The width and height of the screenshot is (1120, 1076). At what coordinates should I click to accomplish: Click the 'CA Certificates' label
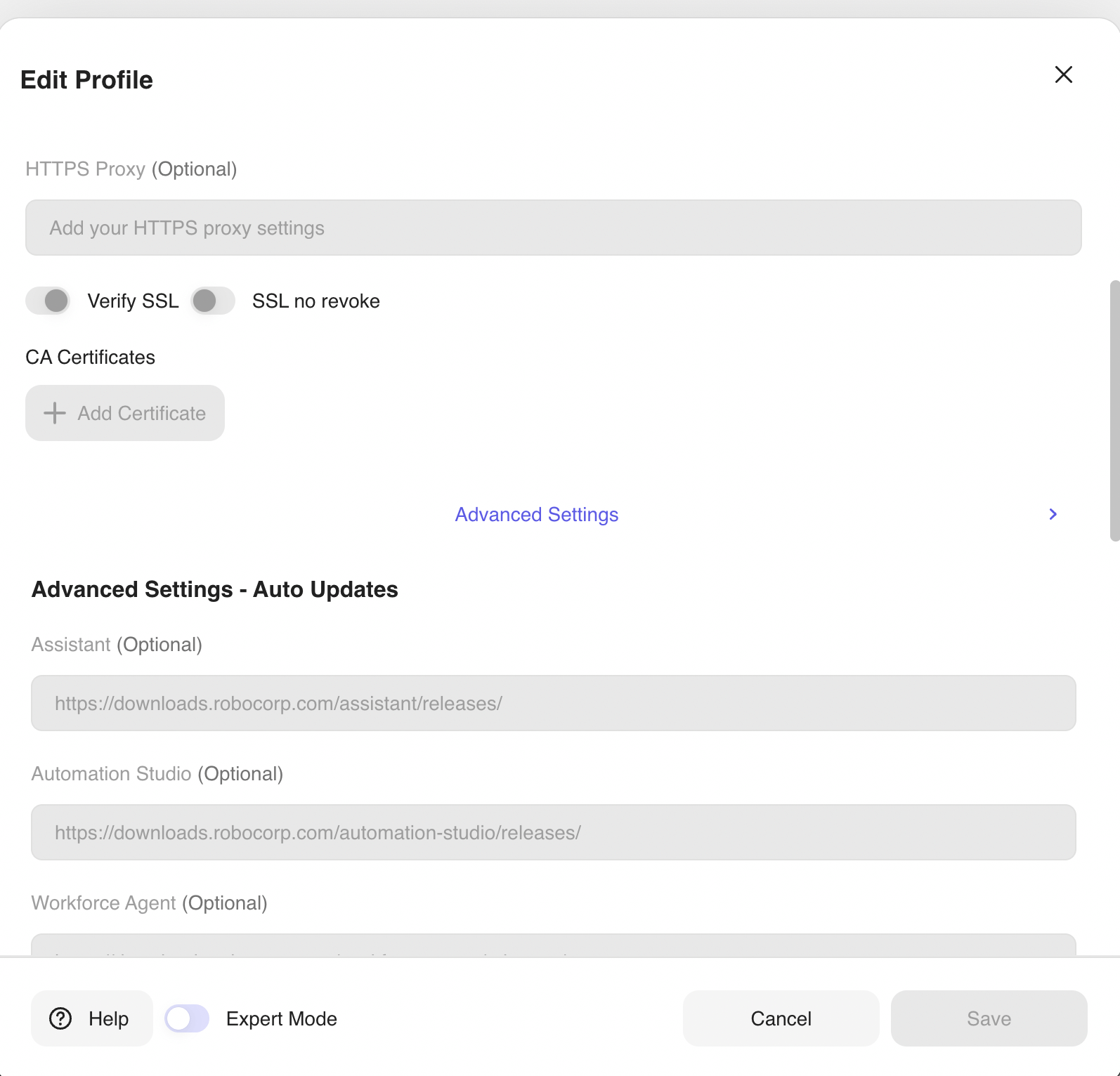[x=90, y=357]
